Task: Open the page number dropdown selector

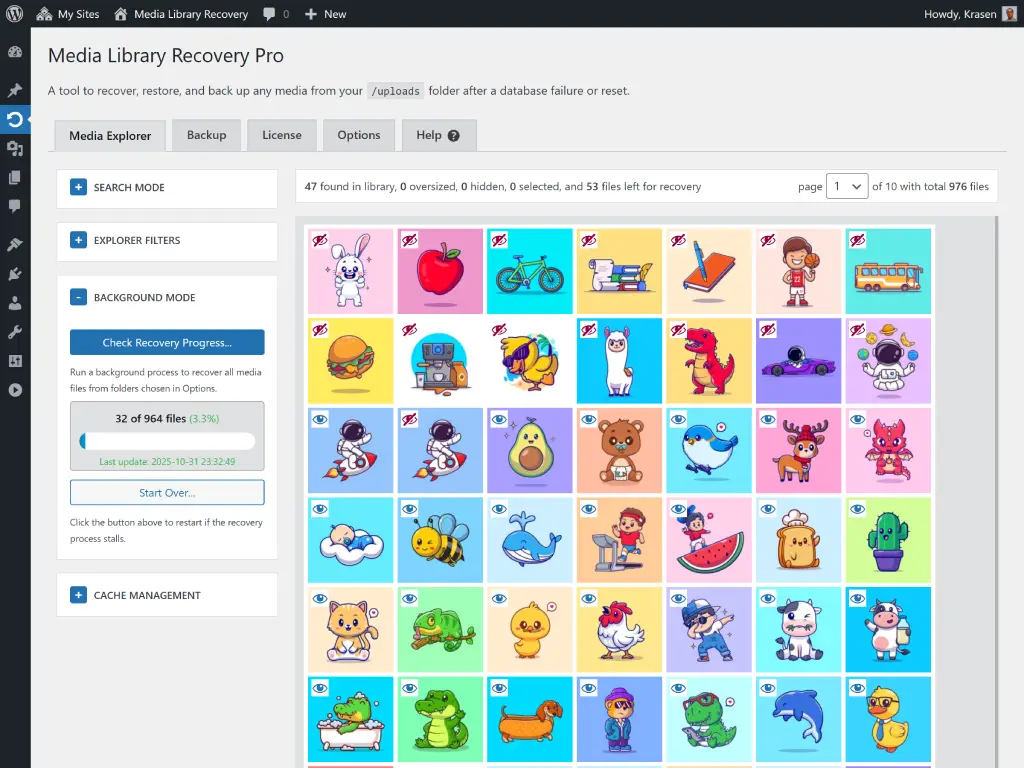Action: point(846,186)
